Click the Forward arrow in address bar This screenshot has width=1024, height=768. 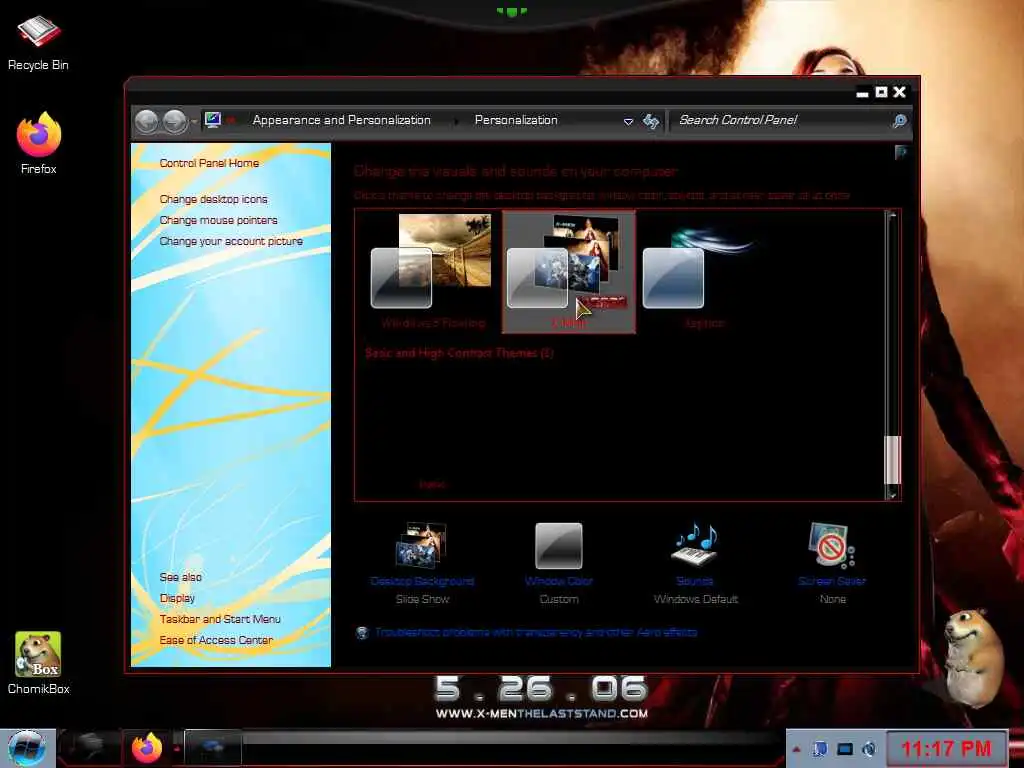(175, 121)
